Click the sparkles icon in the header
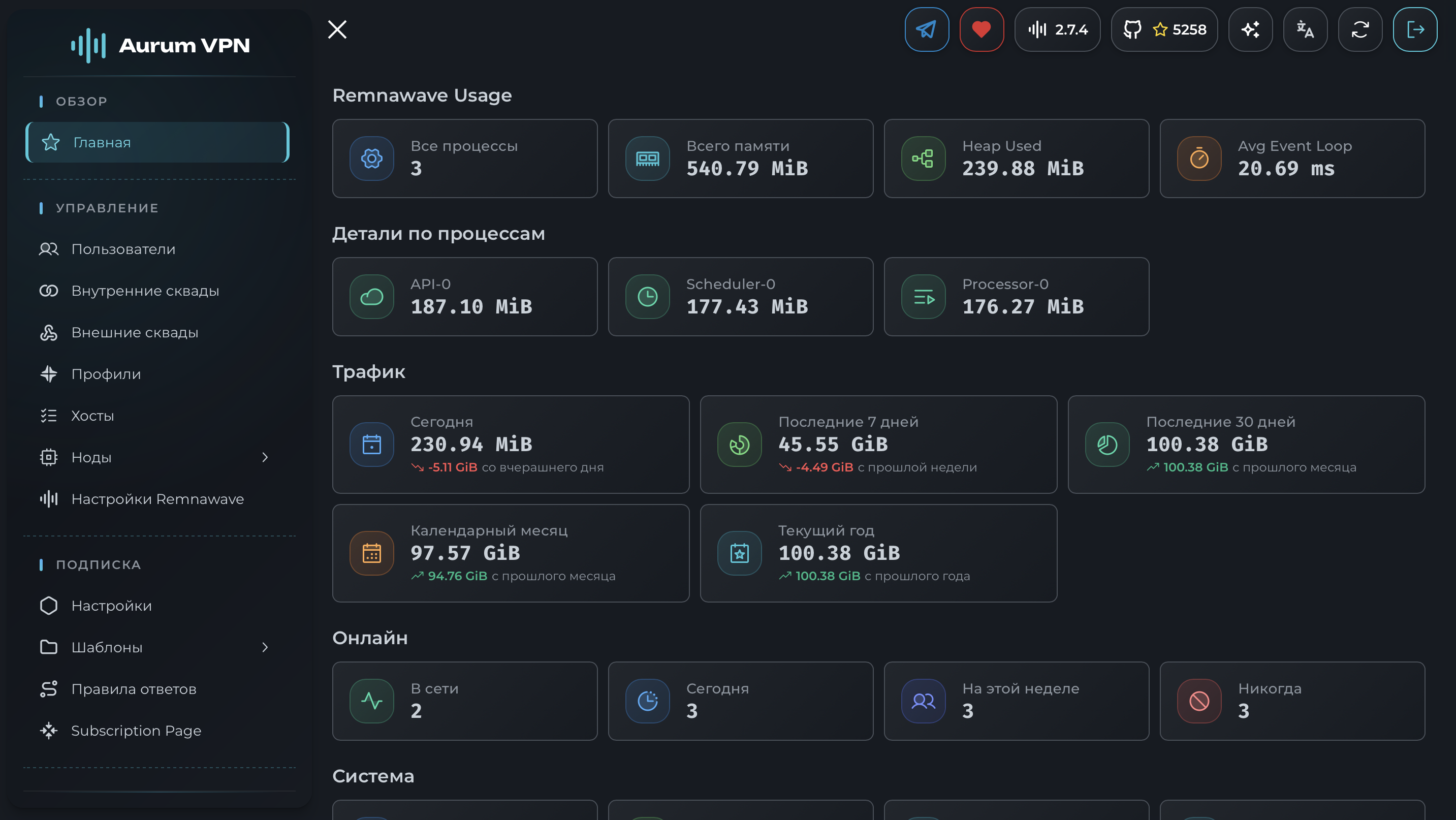Image resolution: width=1456 pixels, height=820 pixels. [1250, 29]
